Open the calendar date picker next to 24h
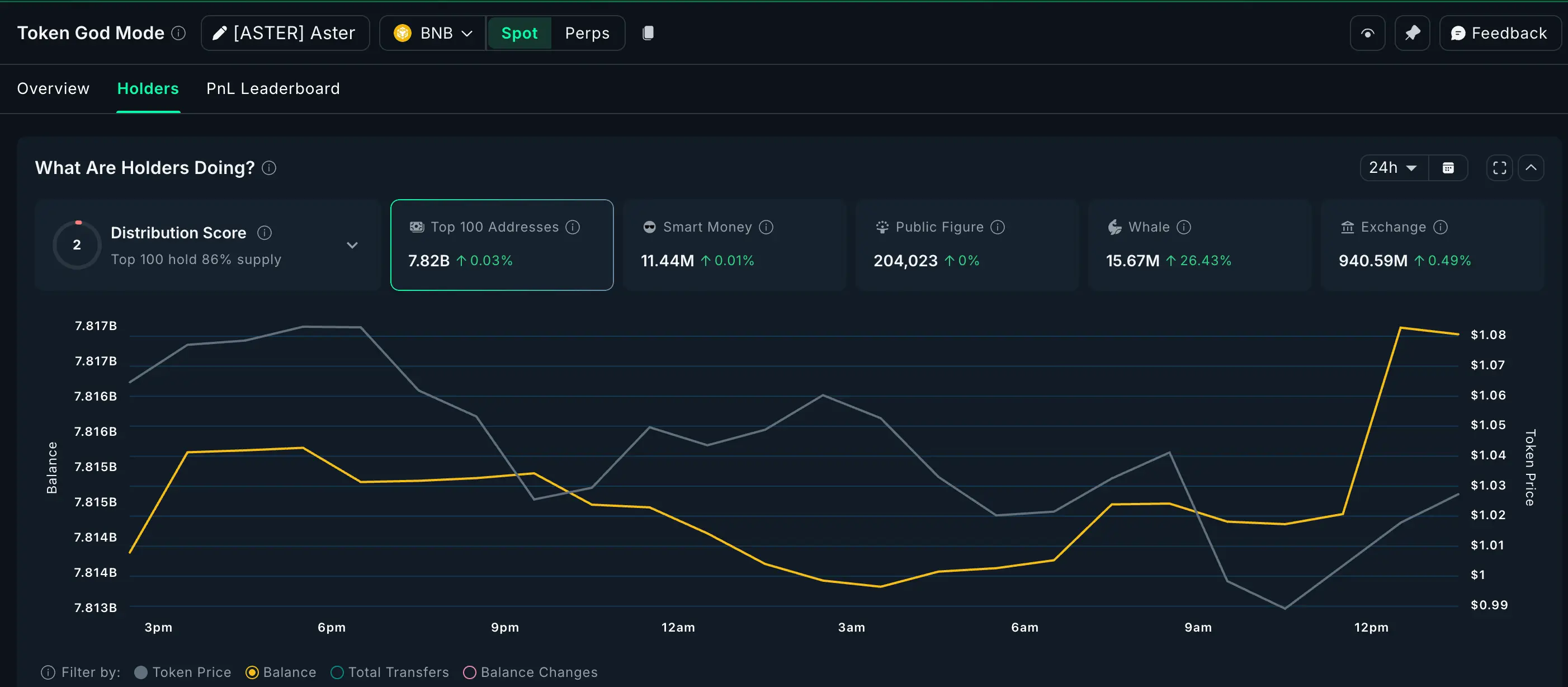Image resolution: width=1568 pixels, height=687 pixels. (x=1449, y=167)
